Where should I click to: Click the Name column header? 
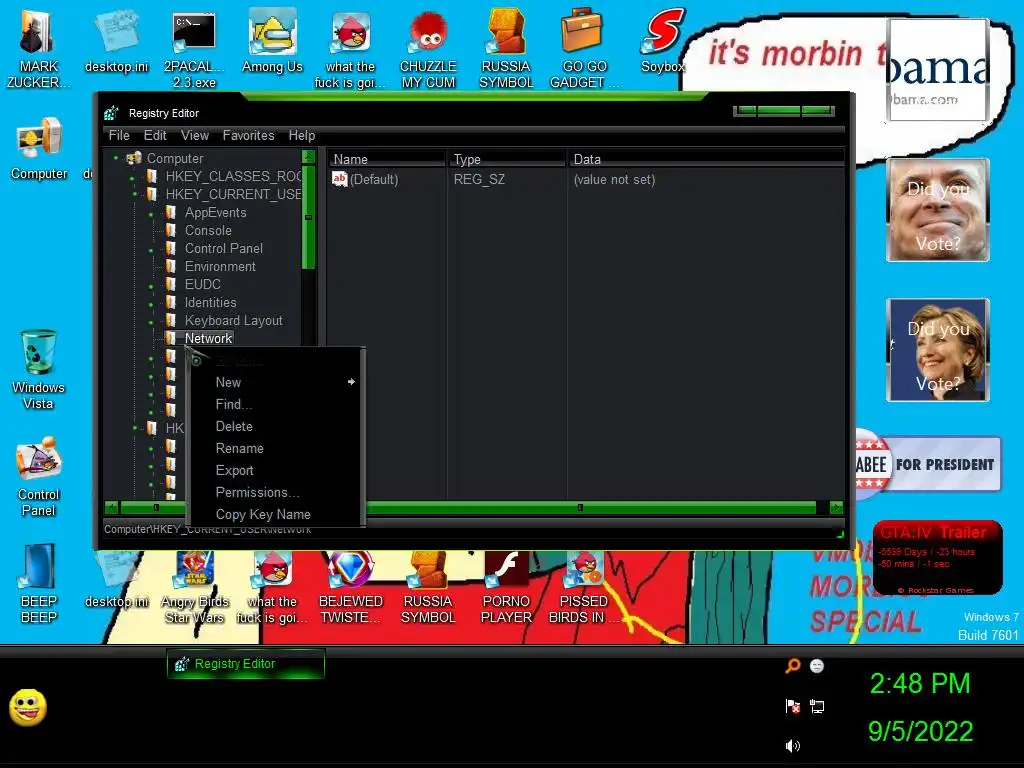click(387, 159)
